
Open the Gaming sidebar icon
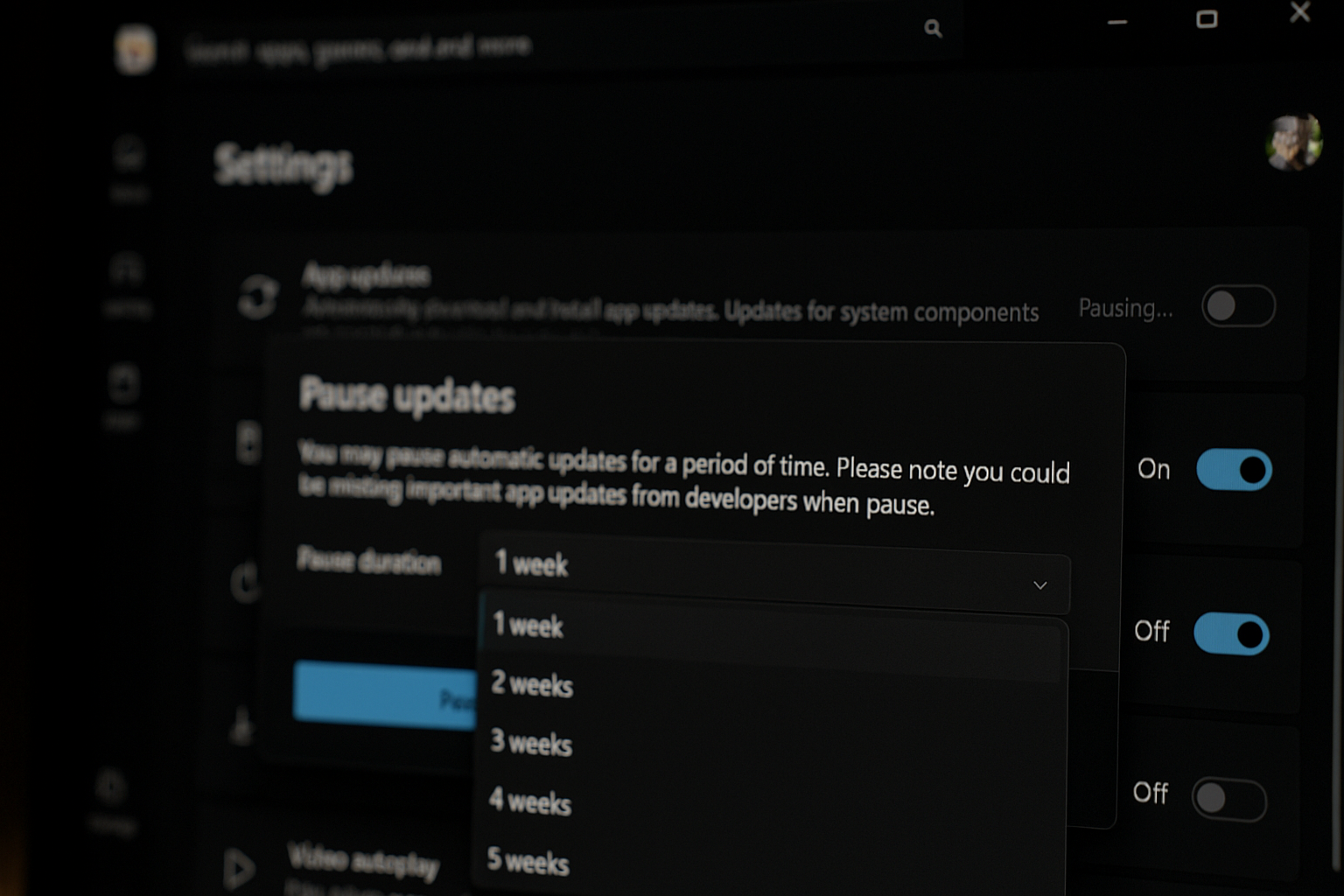[127, 283]
